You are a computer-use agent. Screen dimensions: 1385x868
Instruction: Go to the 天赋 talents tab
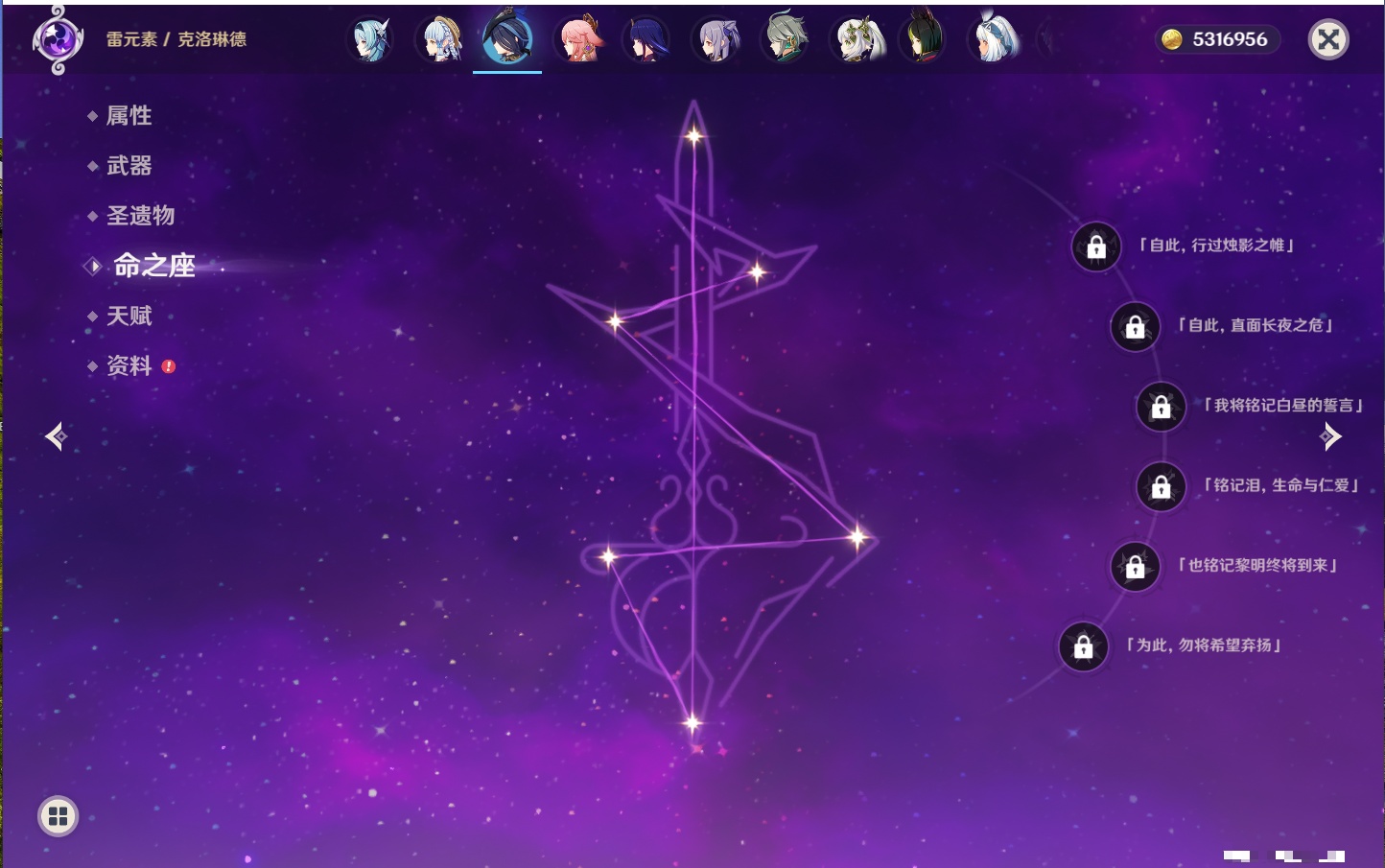point(129,316)
